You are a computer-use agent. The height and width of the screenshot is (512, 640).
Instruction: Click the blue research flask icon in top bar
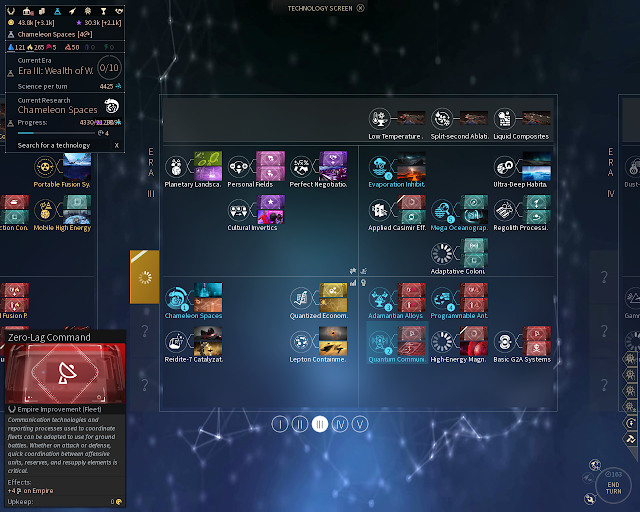(57, 11)
